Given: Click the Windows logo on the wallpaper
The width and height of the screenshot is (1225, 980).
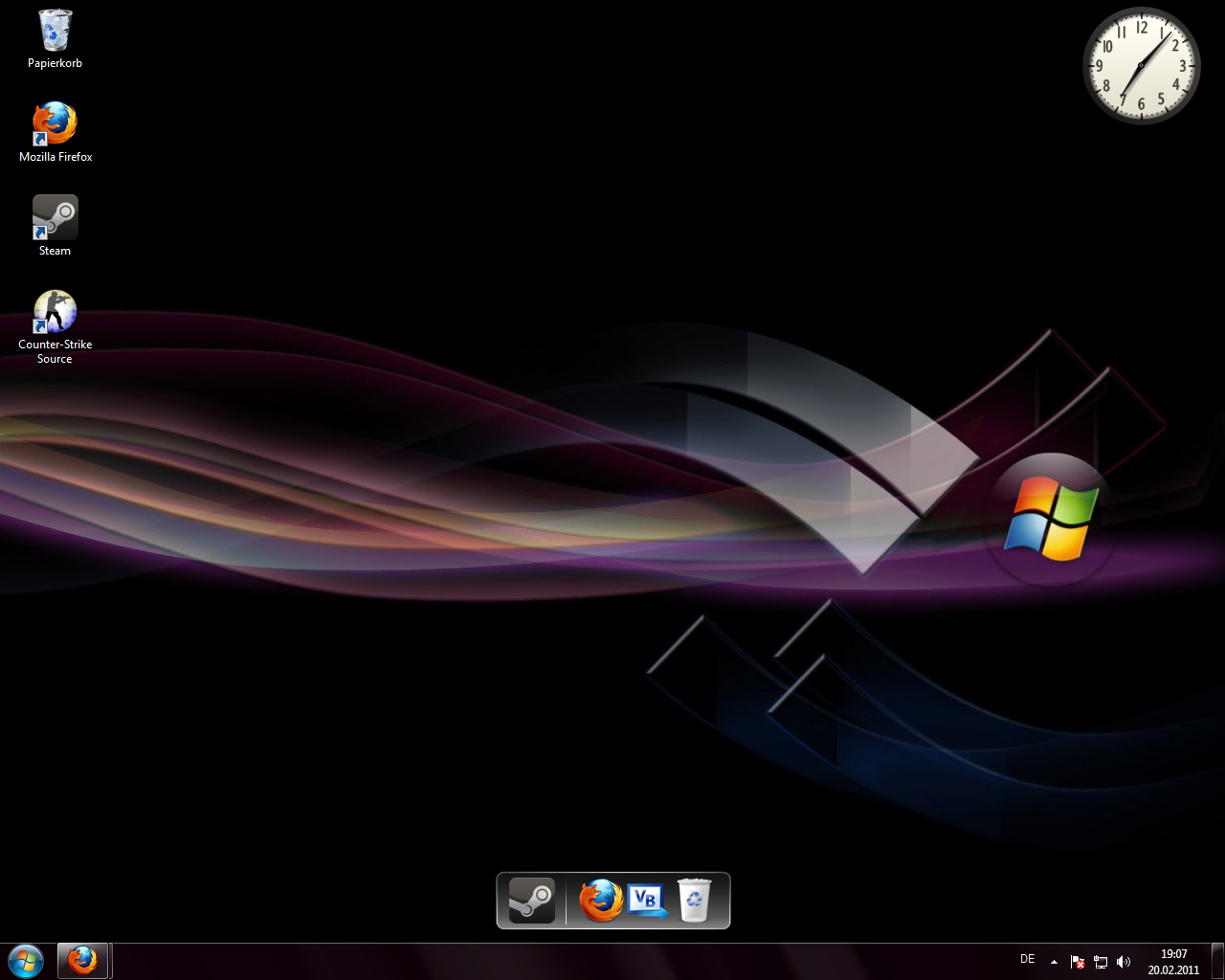Looking at the screenshot, I should (1050, 519).
